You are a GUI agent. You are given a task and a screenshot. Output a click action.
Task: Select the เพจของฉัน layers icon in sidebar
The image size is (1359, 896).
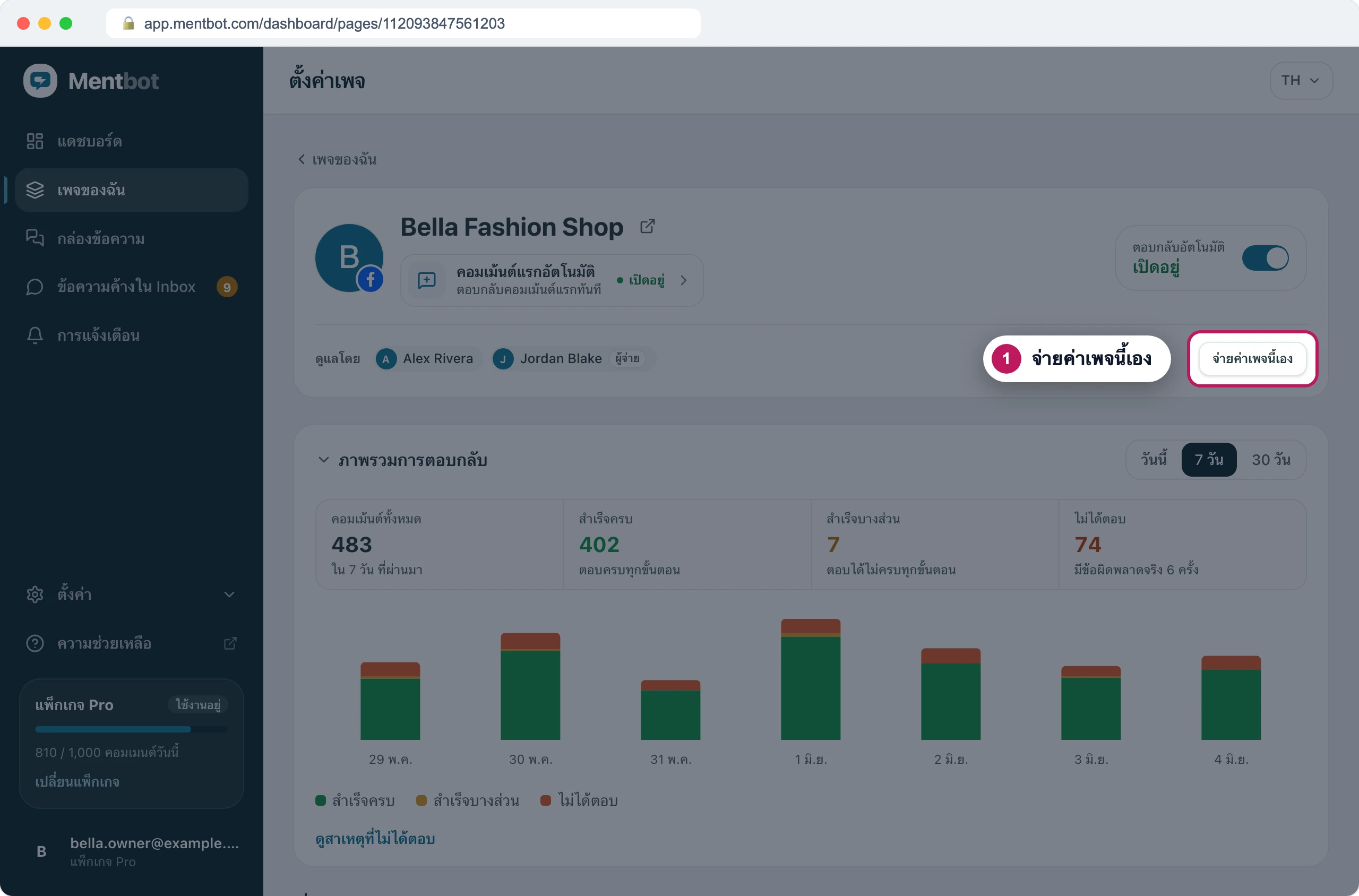click(x=35, y=189)
